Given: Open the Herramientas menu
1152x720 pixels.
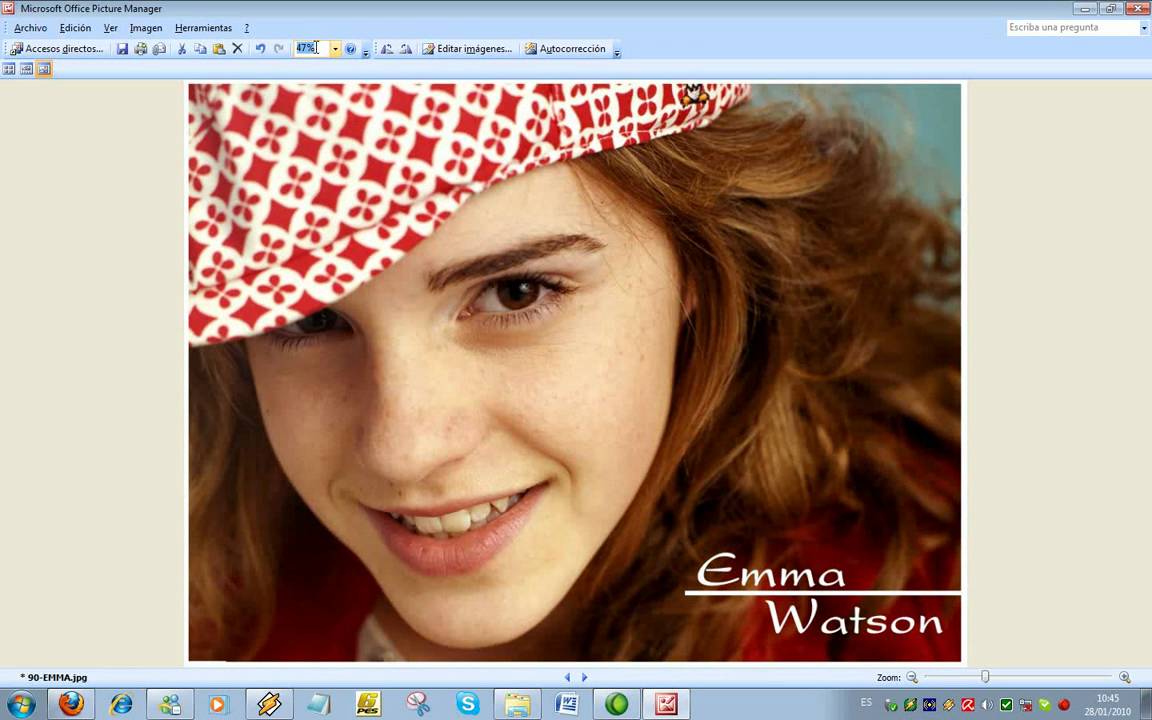Looking at the screenshot, I should 203,28.
